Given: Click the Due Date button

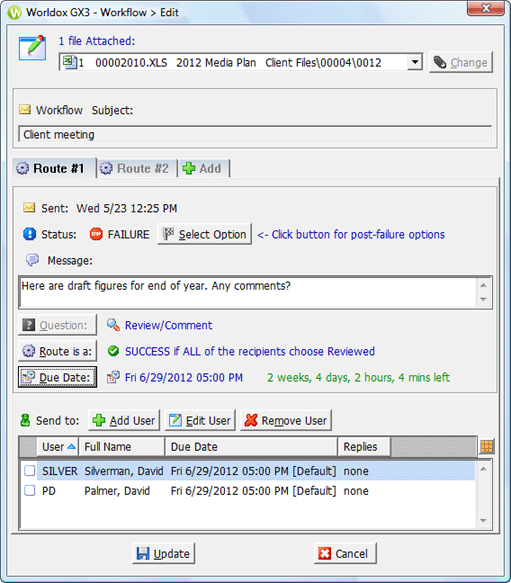Looking at the screenshot, I should tap(58, 377).
